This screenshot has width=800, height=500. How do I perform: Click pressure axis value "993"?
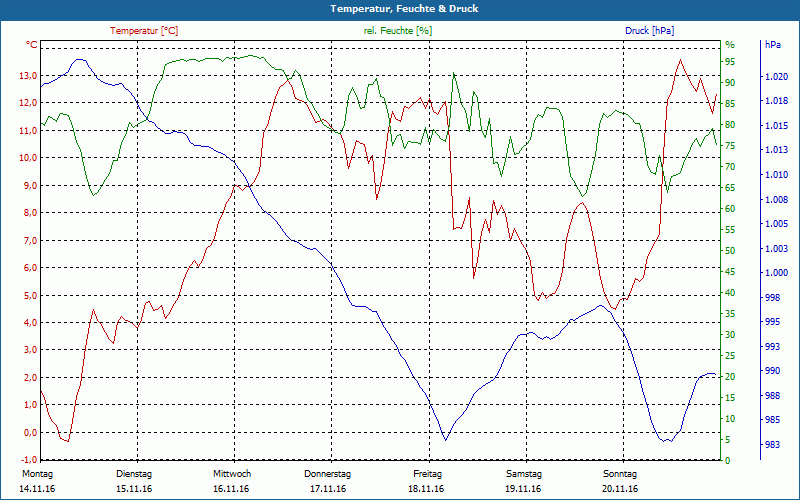(773, 346)
